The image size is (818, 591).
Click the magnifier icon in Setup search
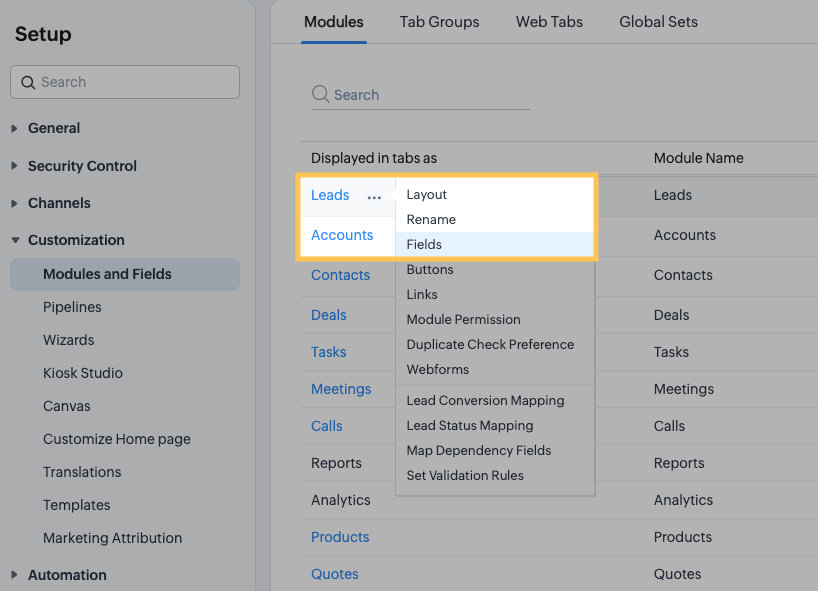click(28, 82)
